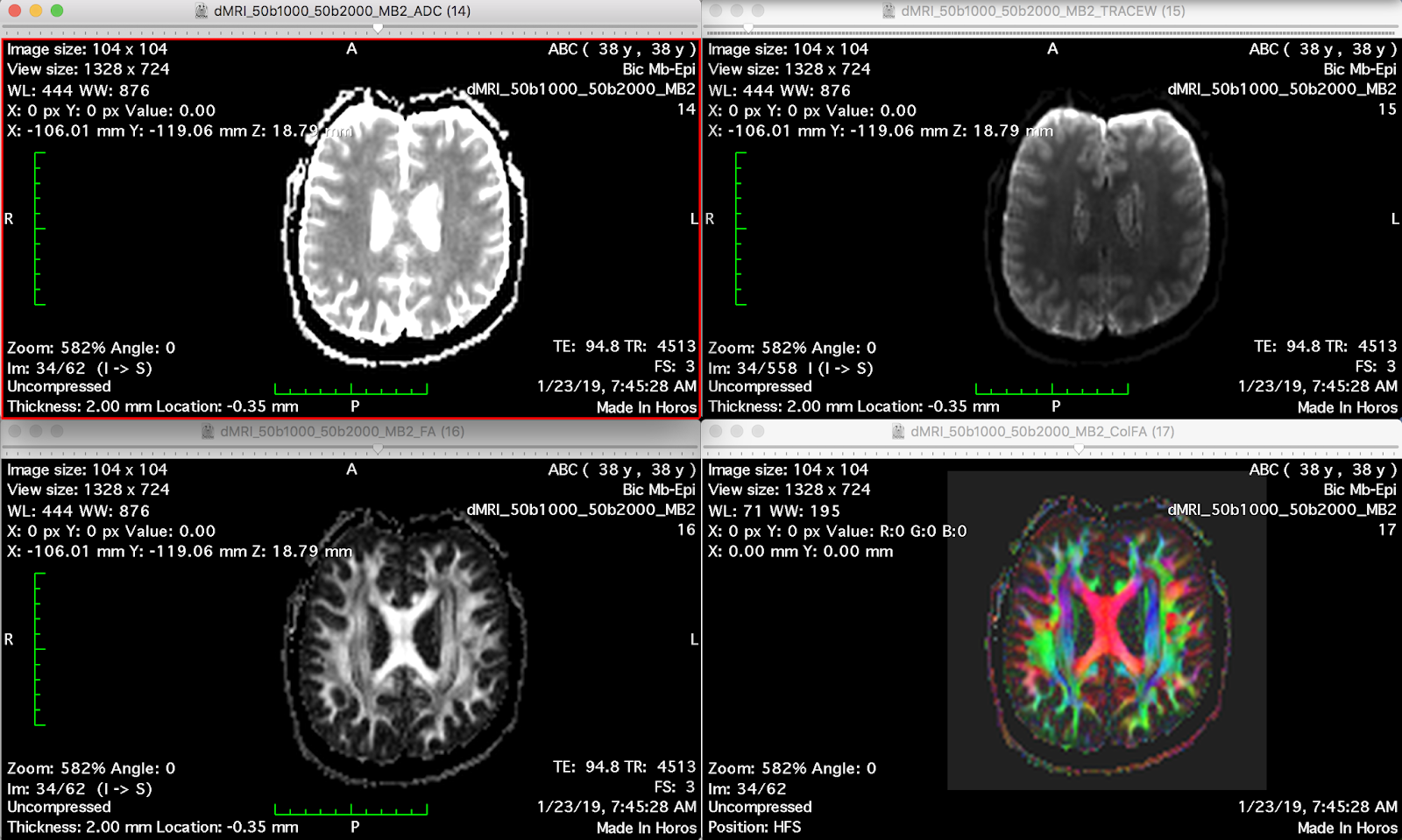
Task: Click the FA window's title bar document icon
Action: (x=208, y=432)
